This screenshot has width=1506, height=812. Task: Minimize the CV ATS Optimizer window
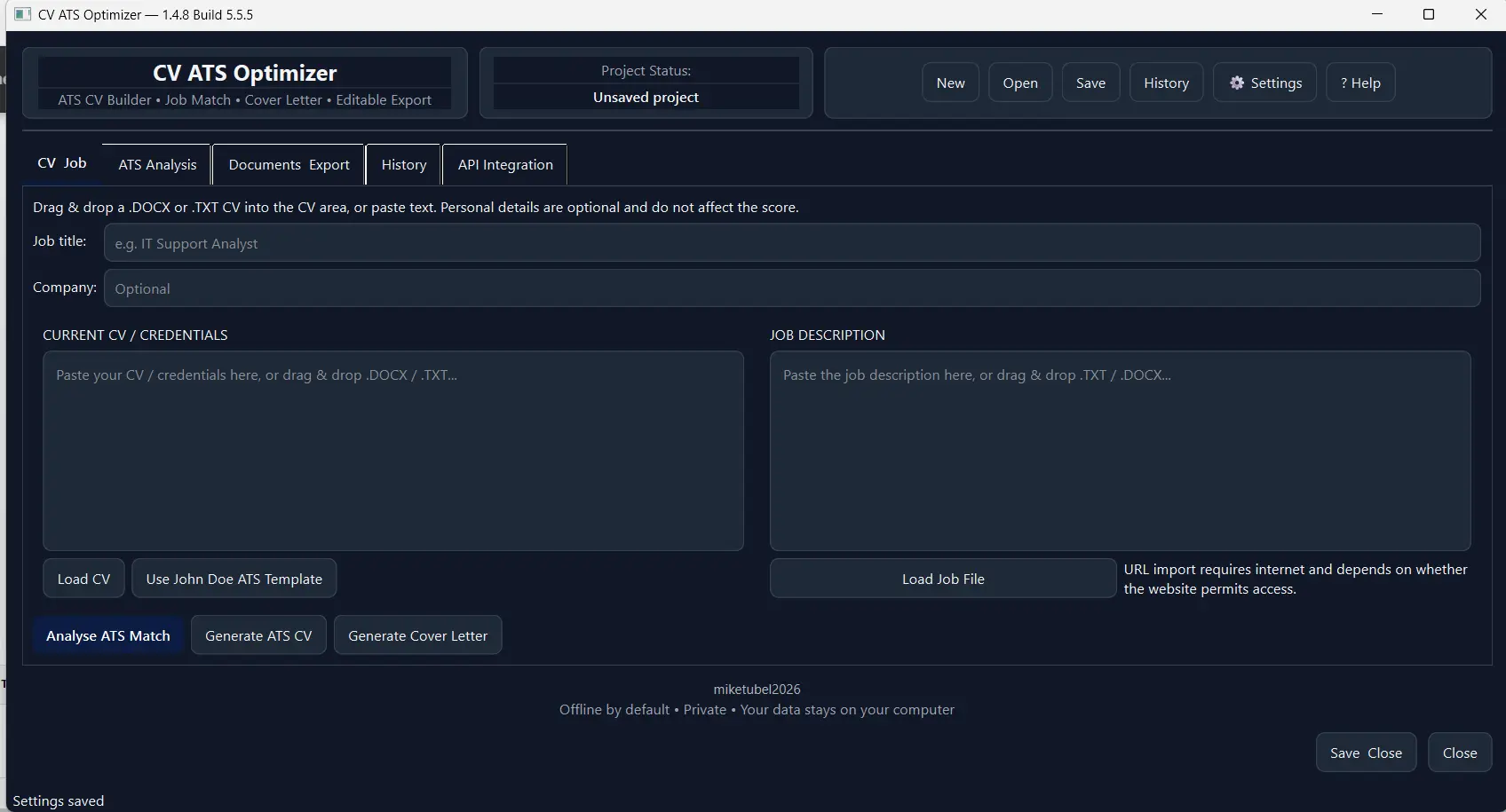click(x=1377, y=14)
